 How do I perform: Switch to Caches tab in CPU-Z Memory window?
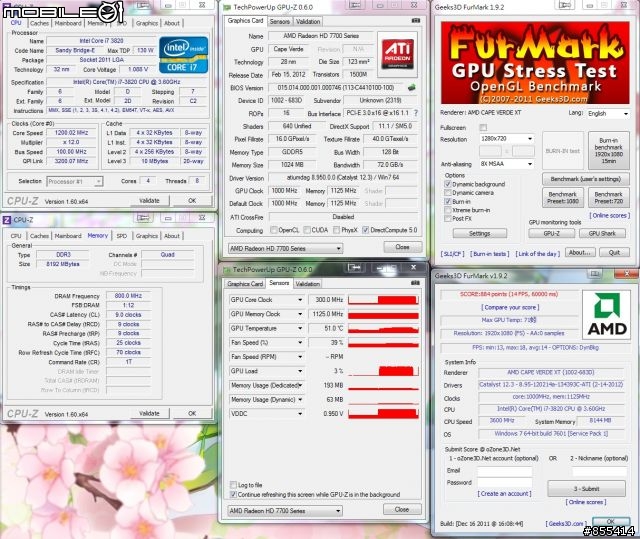pos(39,236)
